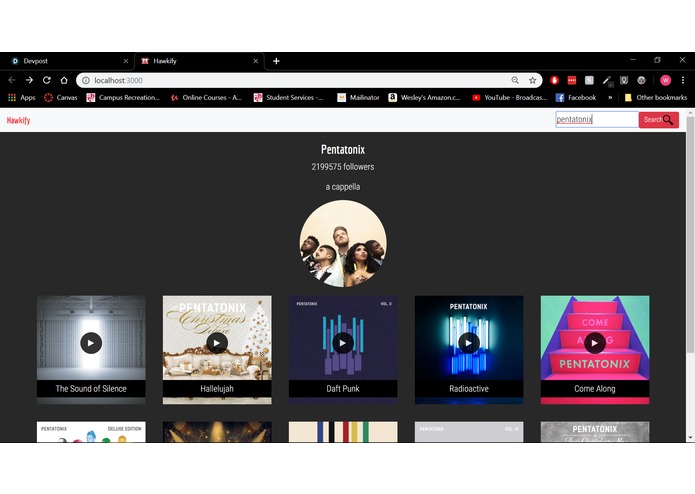This screenshot has height=494, width=695.
Task: Play the Daft Punk track
Action: click(x=343, y=343)
